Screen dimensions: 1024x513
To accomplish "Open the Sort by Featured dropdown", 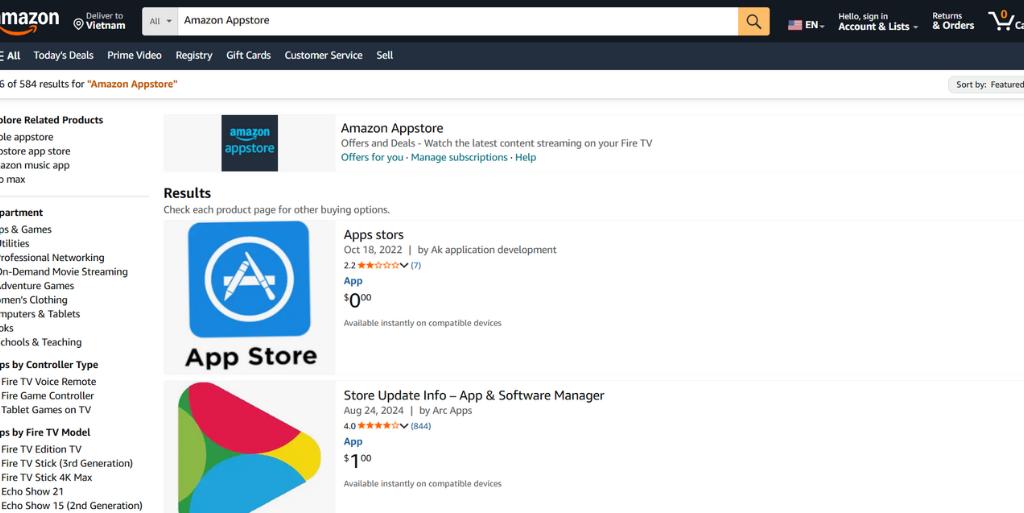I will coord(987,85).
